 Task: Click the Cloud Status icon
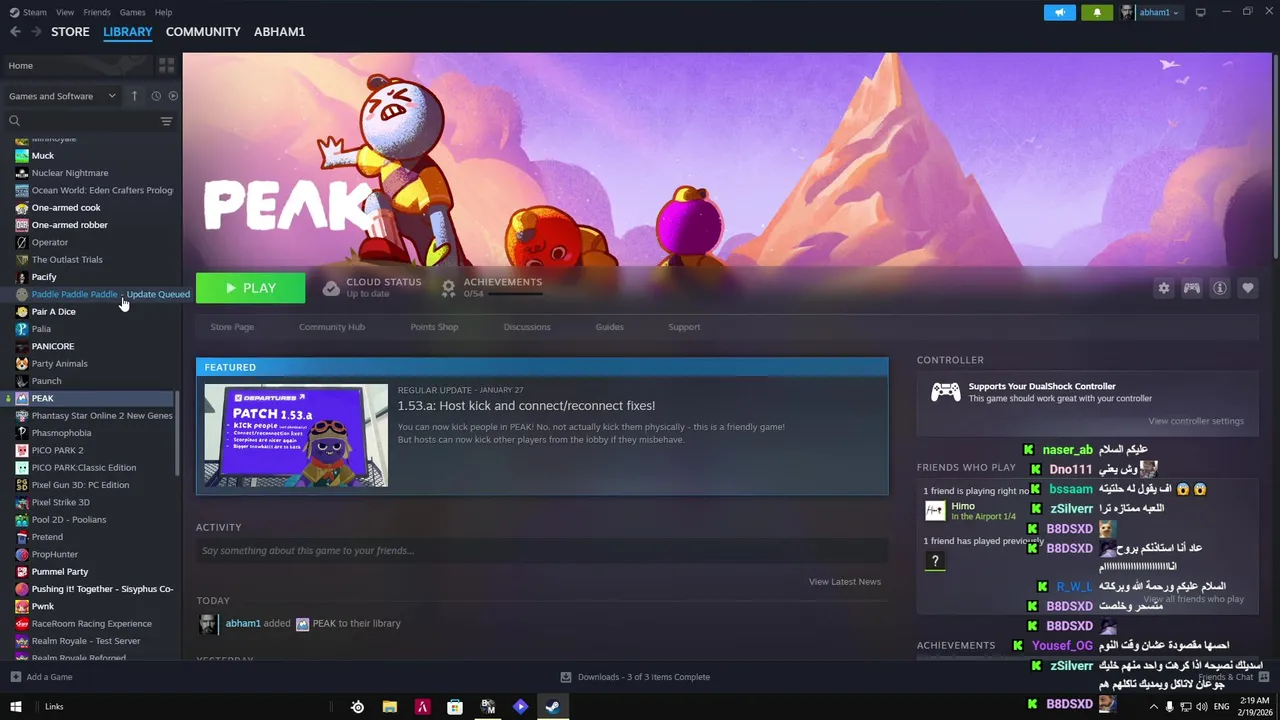click(331, 288)
